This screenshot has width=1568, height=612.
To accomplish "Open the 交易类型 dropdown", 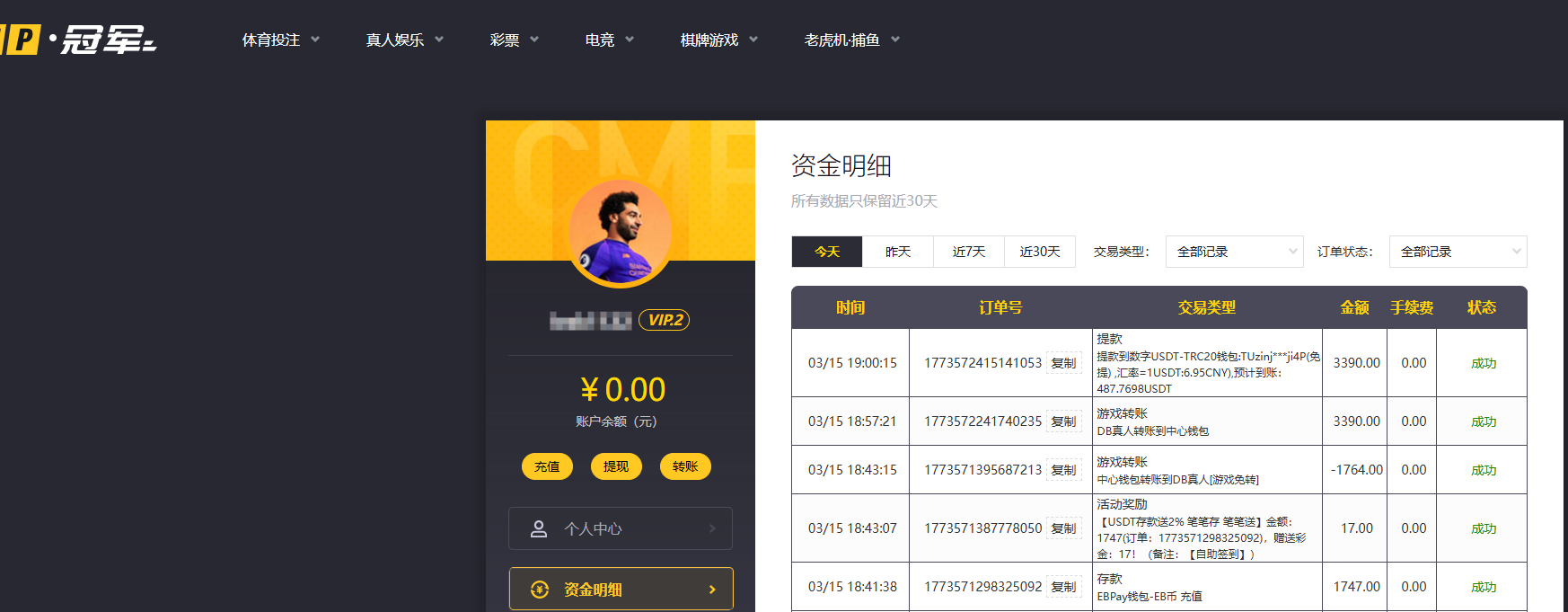I will [1235, 252].
